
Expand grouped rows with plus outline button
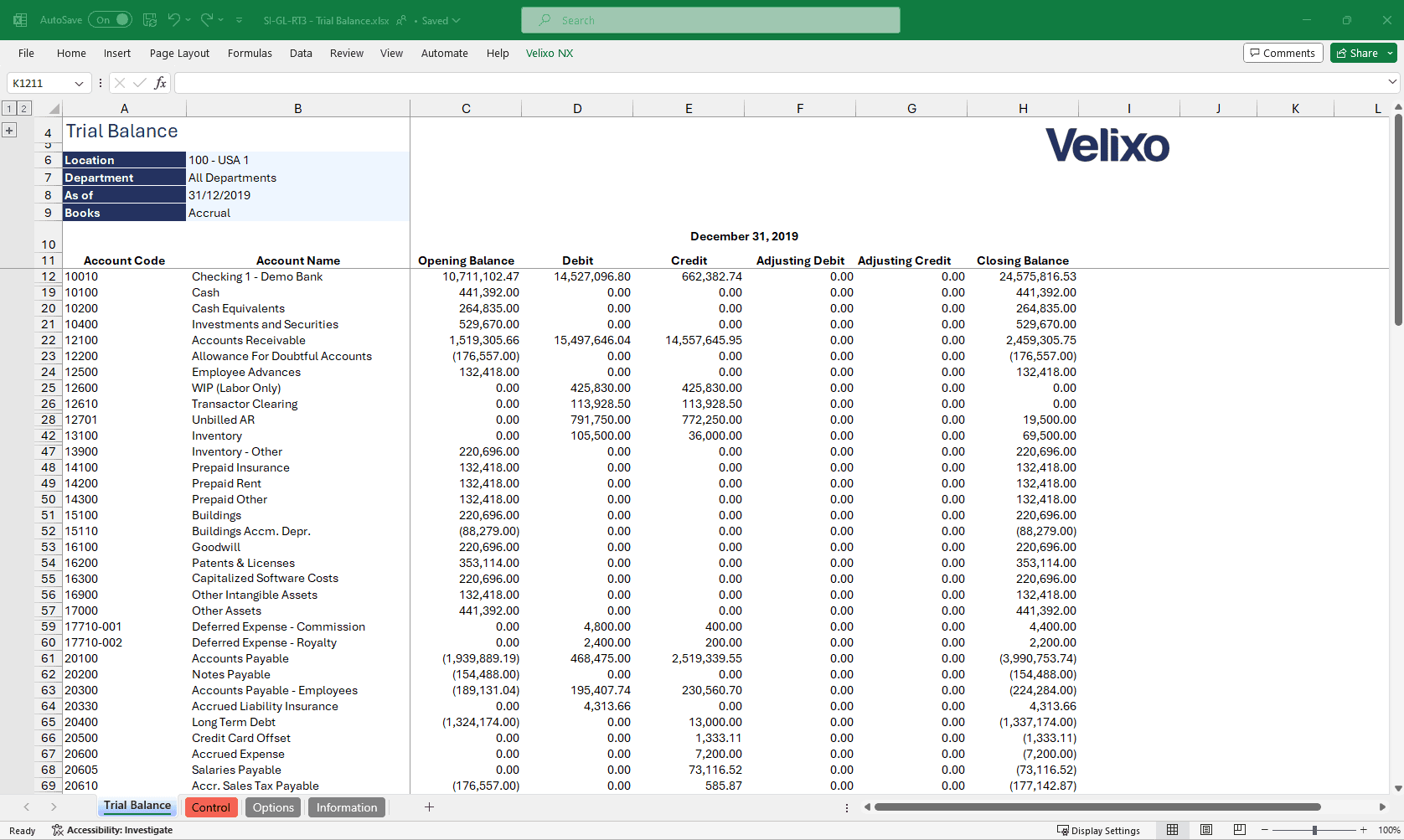[9, 131]
